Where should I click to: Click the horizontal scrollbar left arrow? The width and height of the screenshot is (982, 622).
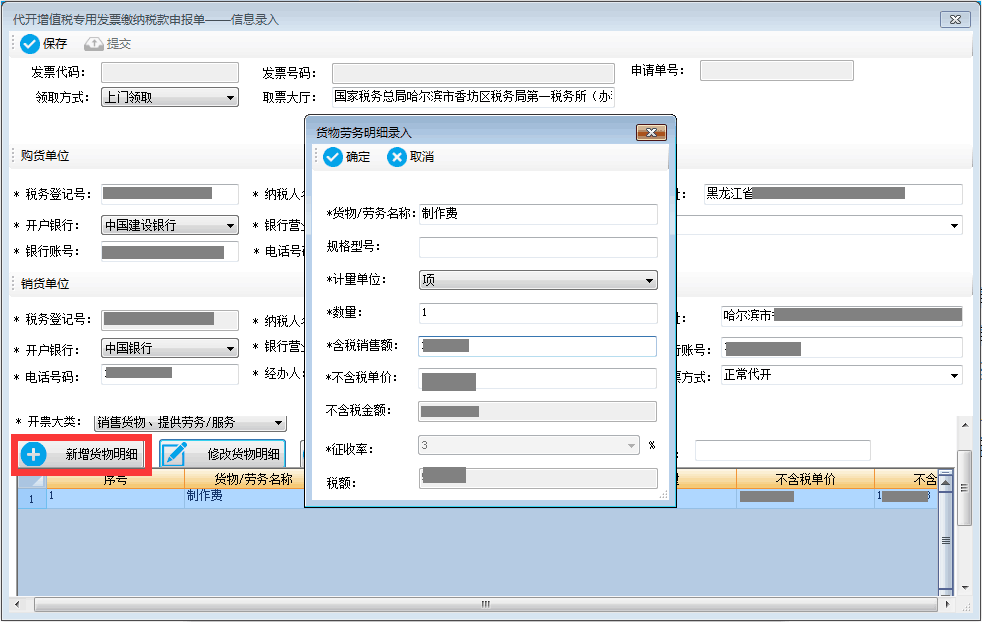click(17, 604)
